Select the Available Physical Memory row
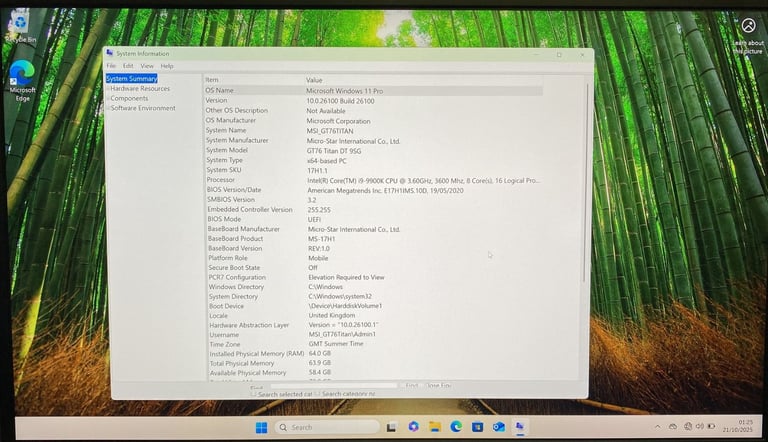This screenshot has width=768, height=442. 376,372
